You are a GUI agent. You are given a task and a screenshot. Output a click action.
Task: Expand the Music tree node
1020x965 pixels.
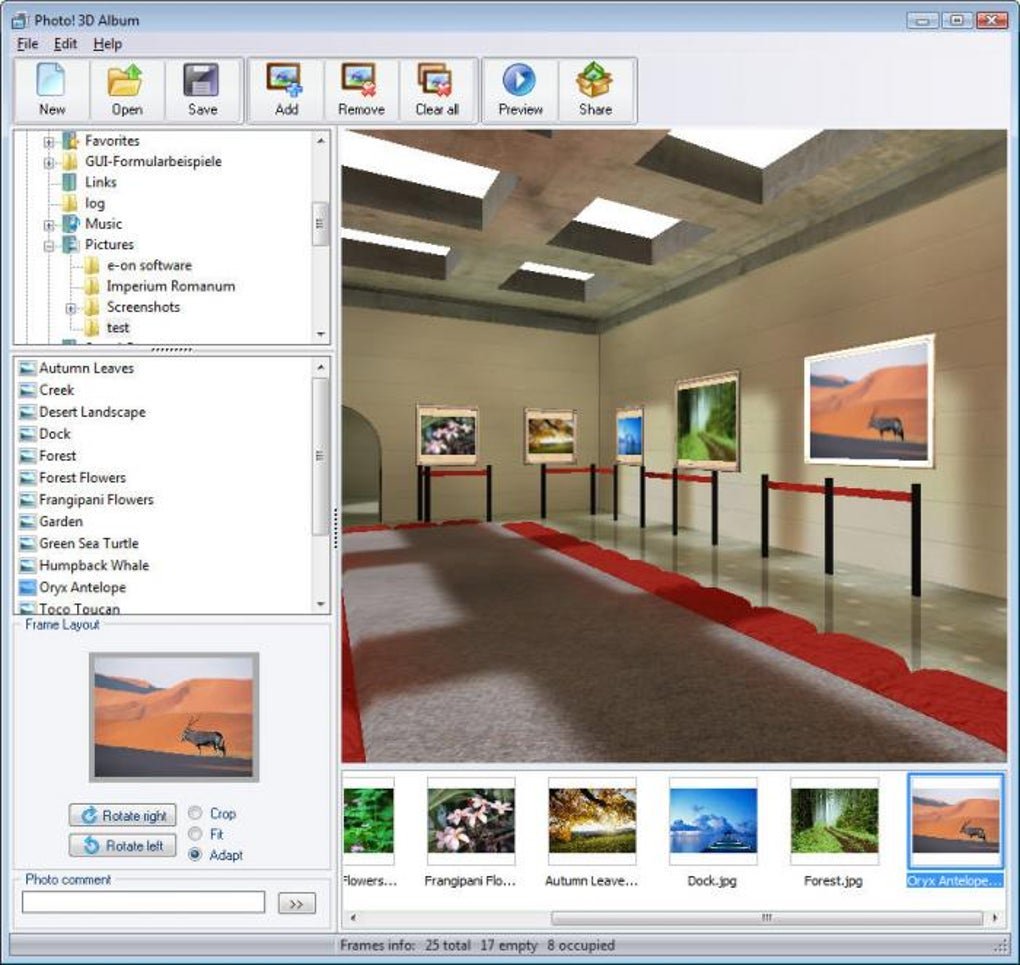click(x=49, y=225)
